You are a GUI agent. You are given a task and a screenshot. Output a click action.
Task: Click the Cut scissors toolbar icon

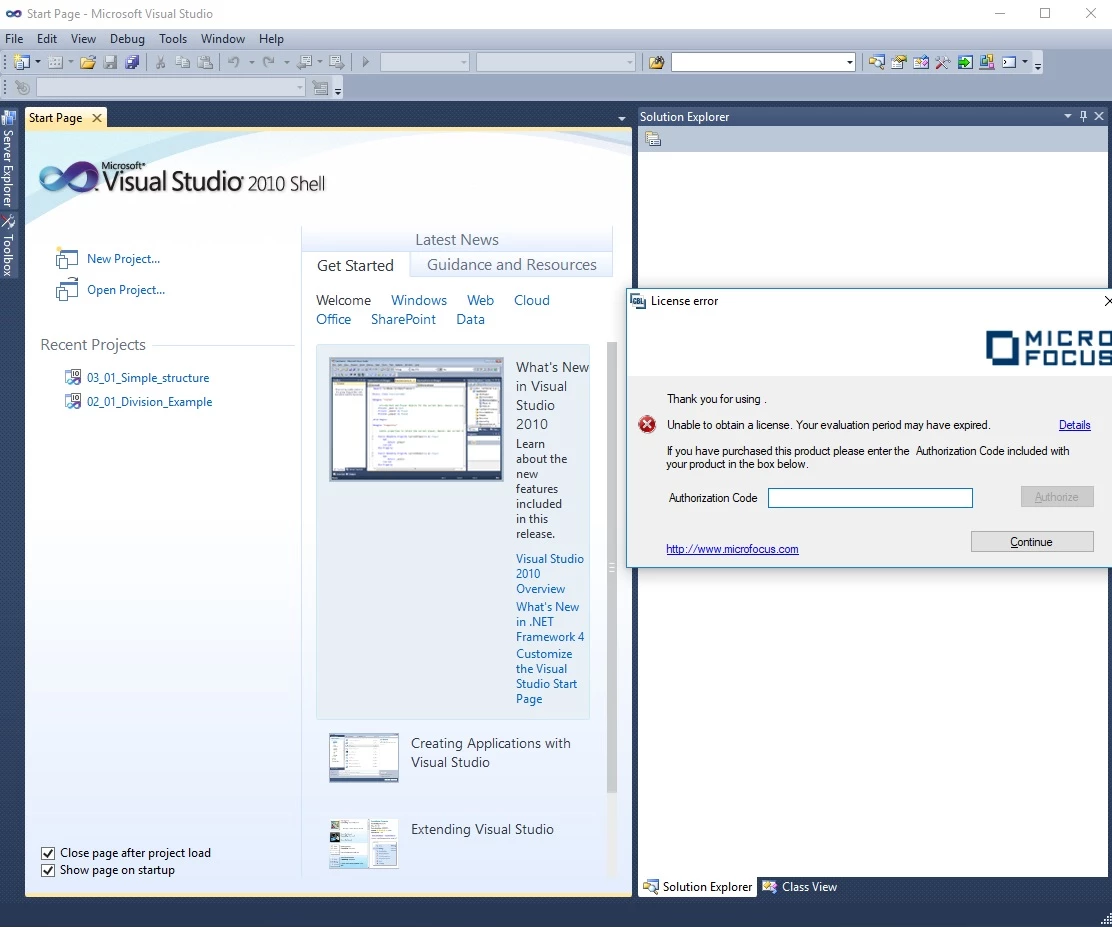160,62
